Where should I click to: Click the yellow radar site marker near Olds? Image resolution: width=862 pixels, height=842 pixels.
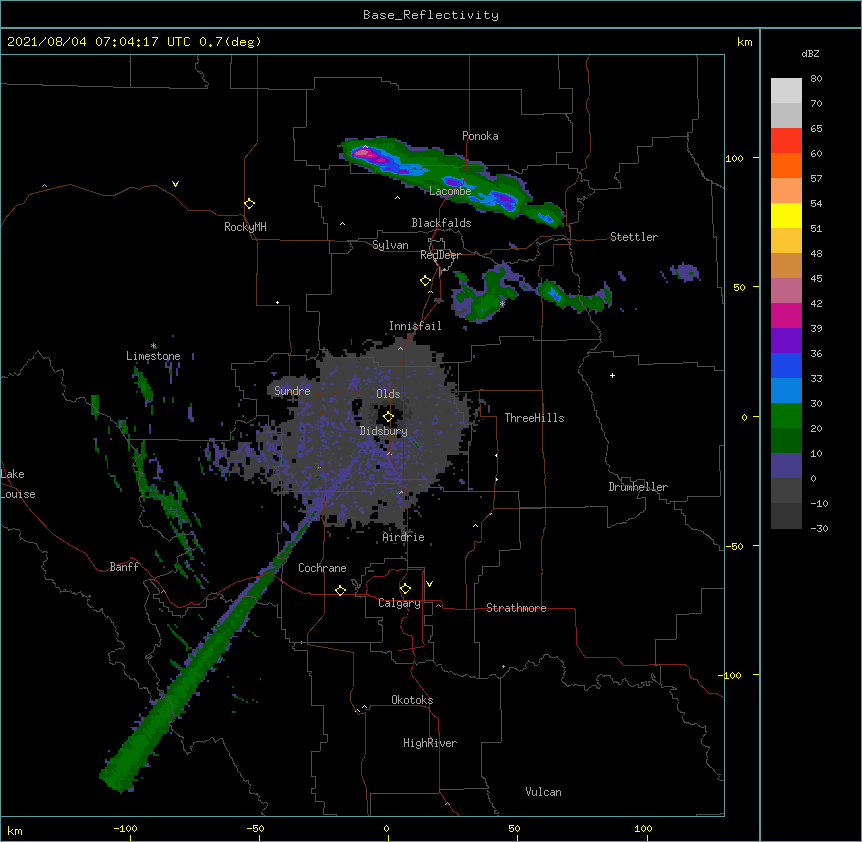[388, 417]
